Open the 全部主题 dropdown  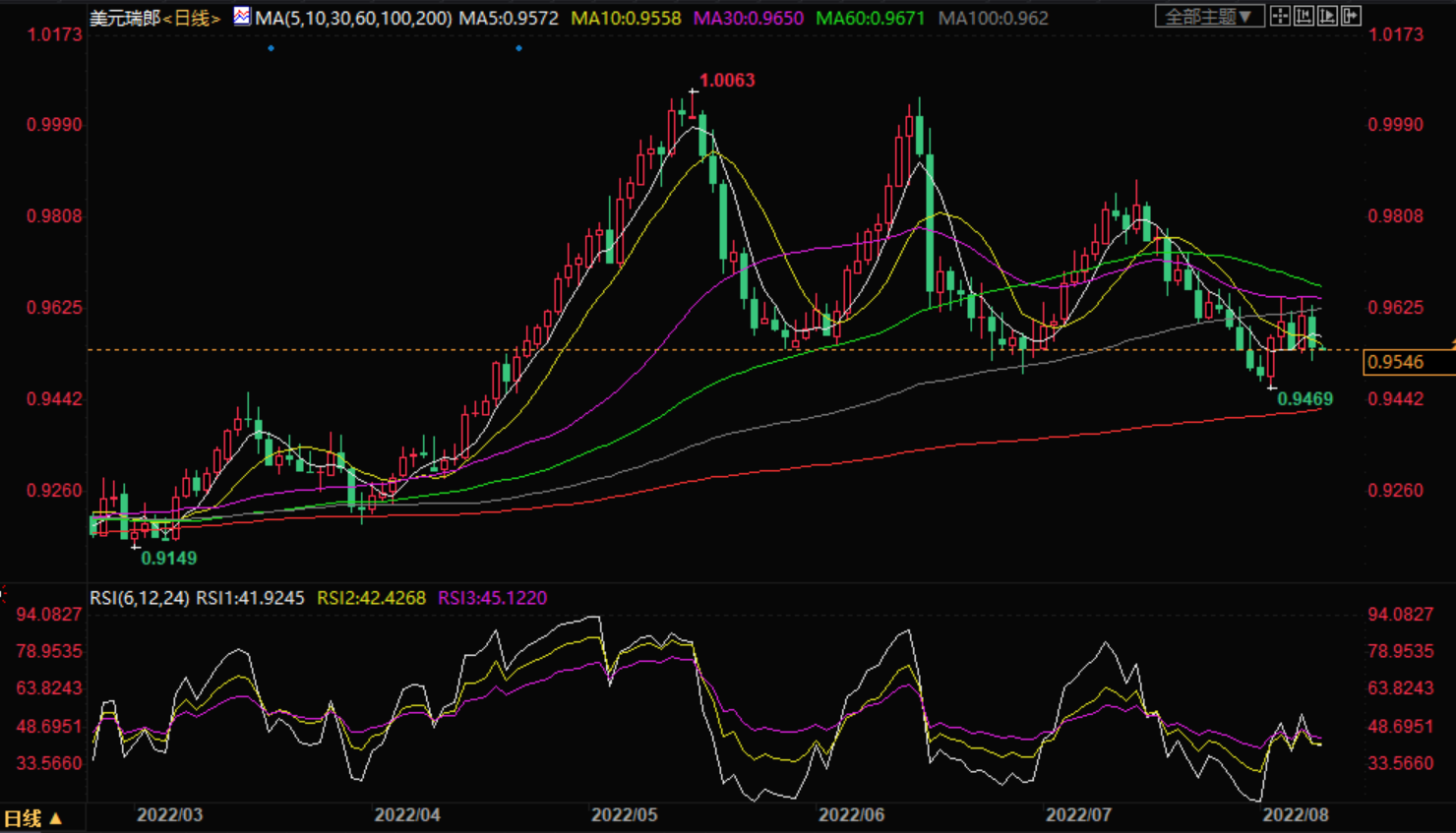tap(1209, 17)
